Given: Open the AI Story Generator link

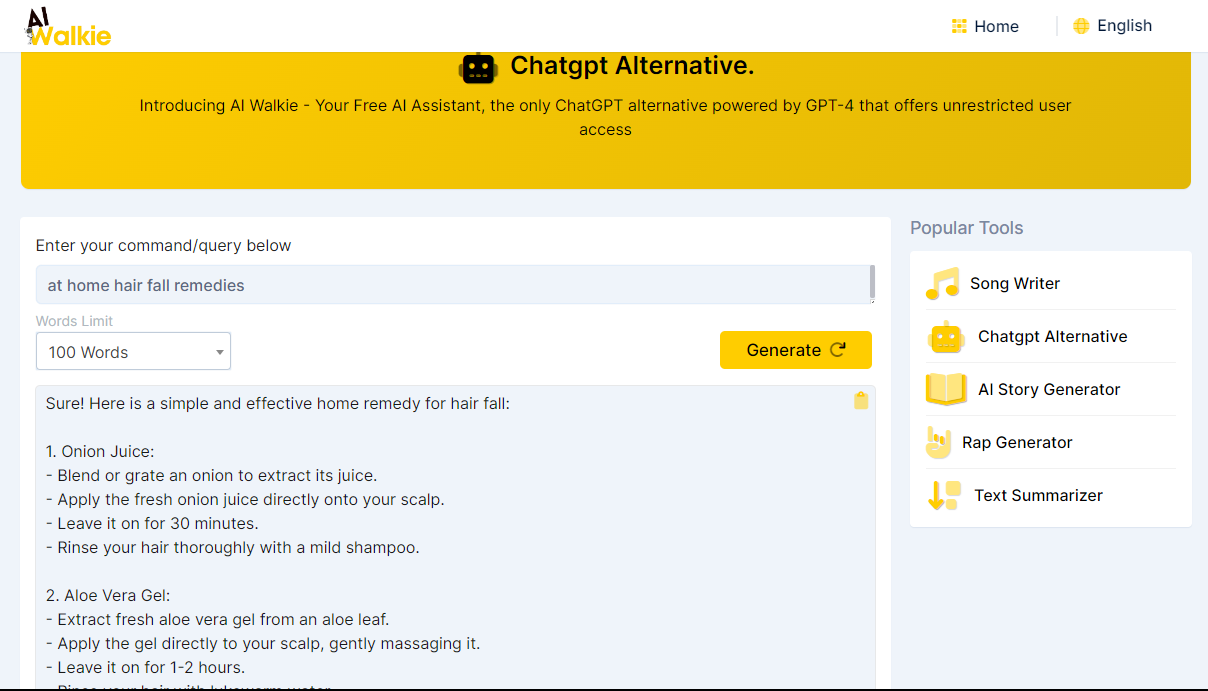Looking at the screenshot, I should coord(1049,389).
